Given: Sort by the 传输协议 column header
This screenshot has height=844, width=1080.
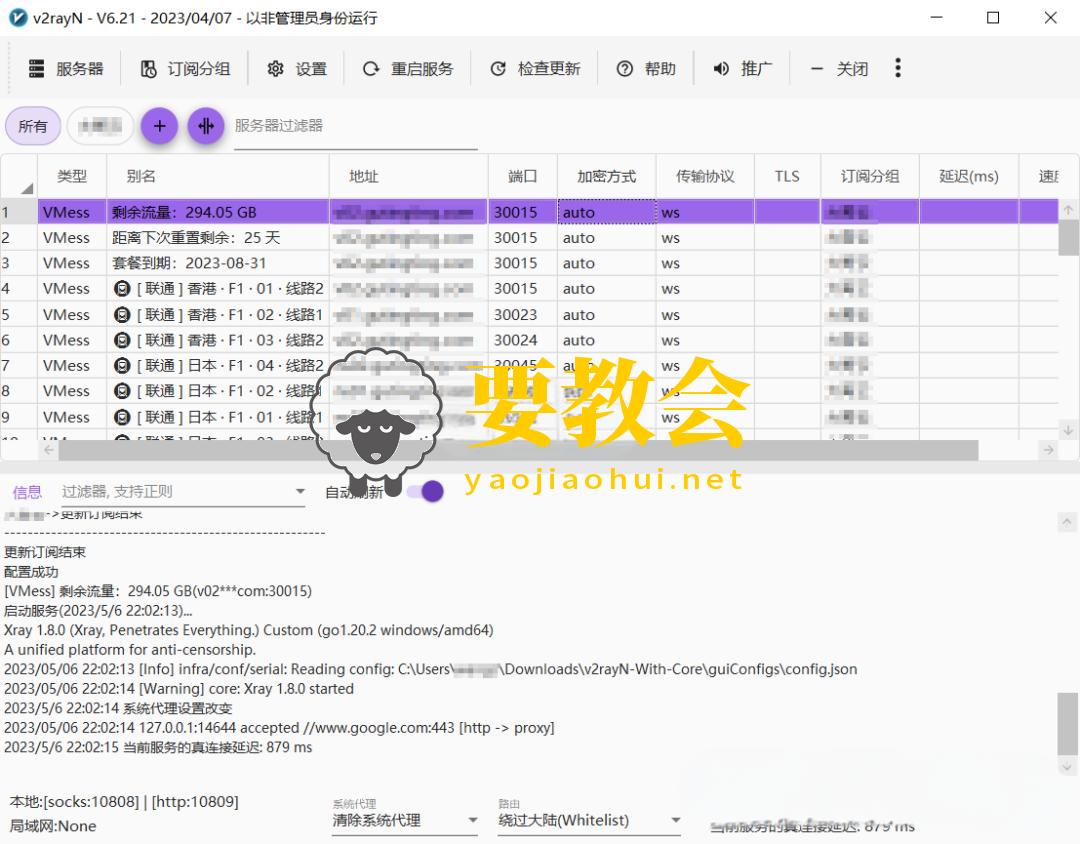Looking at the screenshot, I should (705, 176).
